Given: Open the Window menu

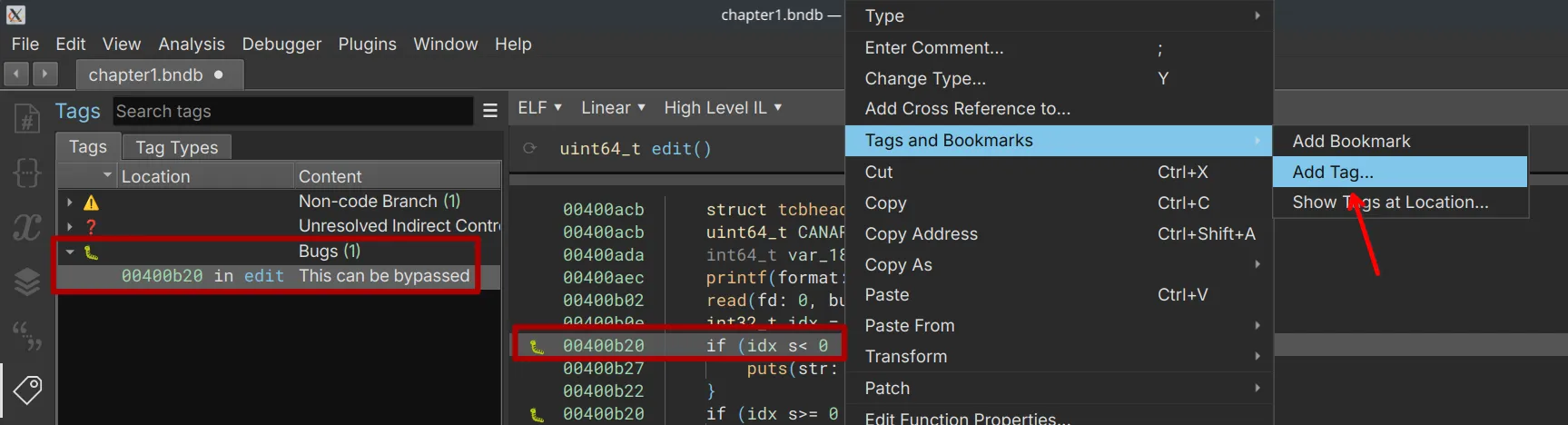Looking at the screenshot, I should pos(445,44).
